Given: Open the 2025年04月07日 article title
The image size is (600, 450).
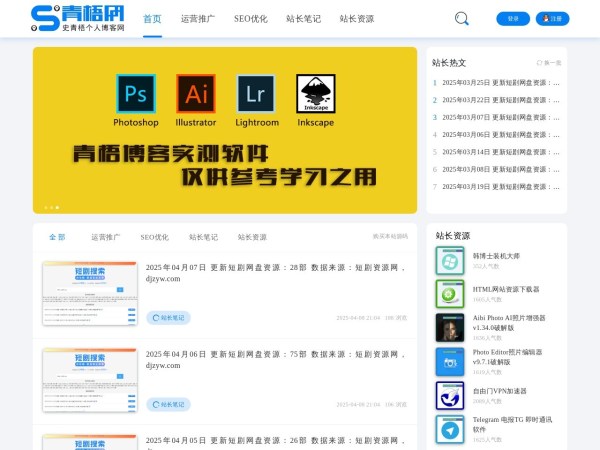Looking at the screenshot, I should (x=275, y=273).
